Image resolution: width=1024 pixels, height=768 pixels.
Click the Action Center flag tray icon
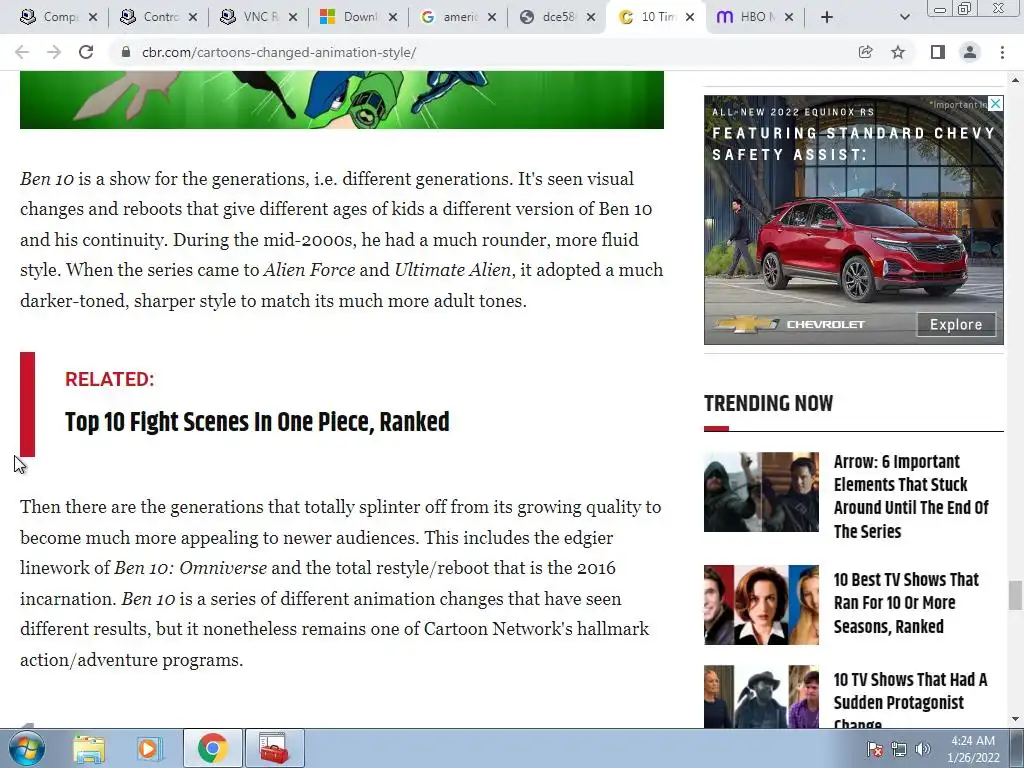coord(875,749)
